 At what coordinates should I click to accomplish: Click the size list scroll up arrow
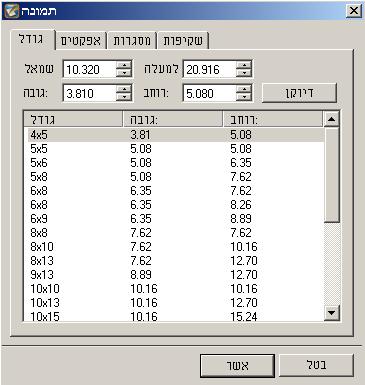pos(331,119)
